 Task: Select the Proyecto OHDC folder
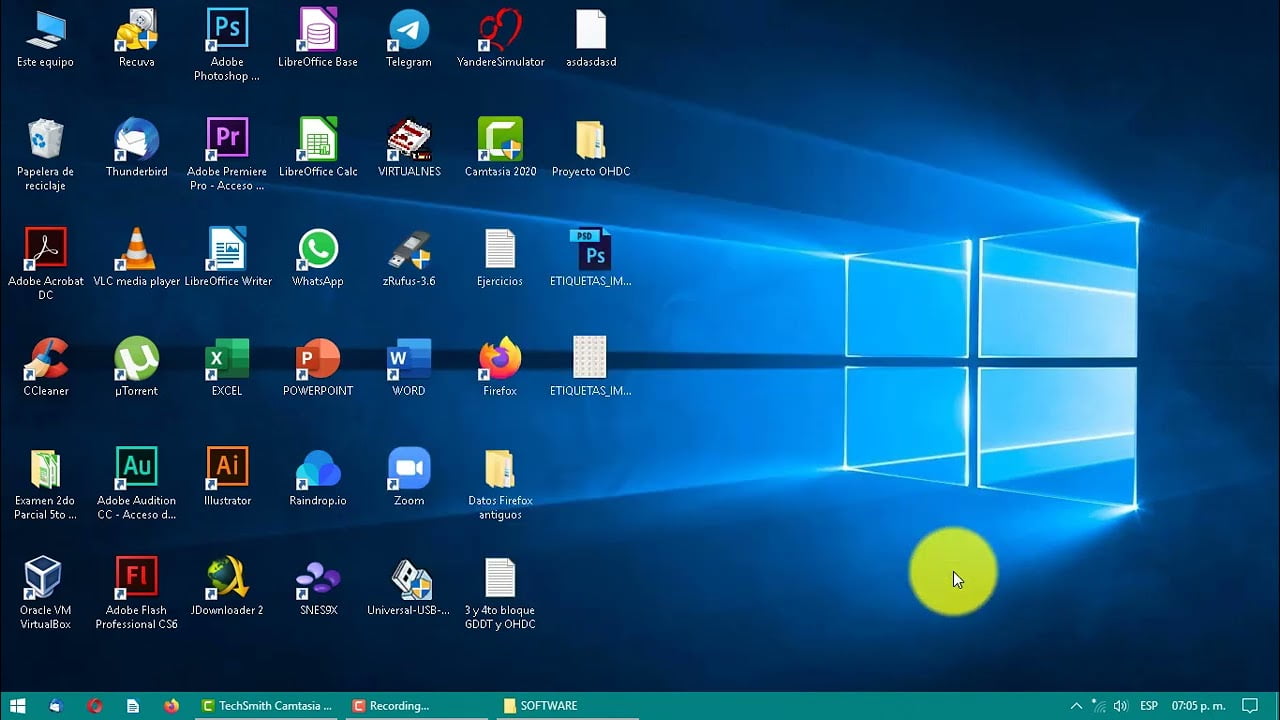(591, 148)
